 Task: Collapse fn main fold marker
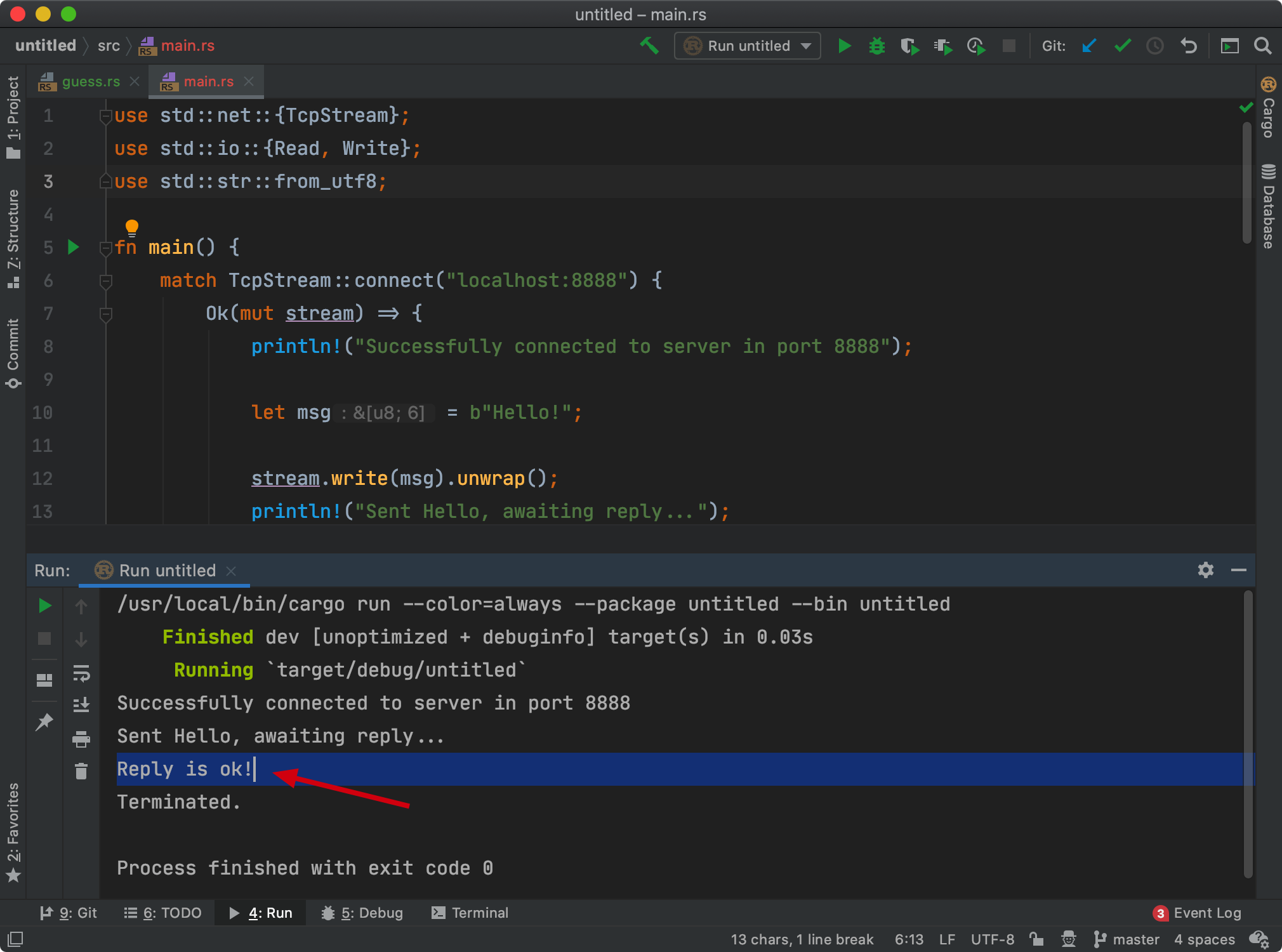(x=106, y=248)
